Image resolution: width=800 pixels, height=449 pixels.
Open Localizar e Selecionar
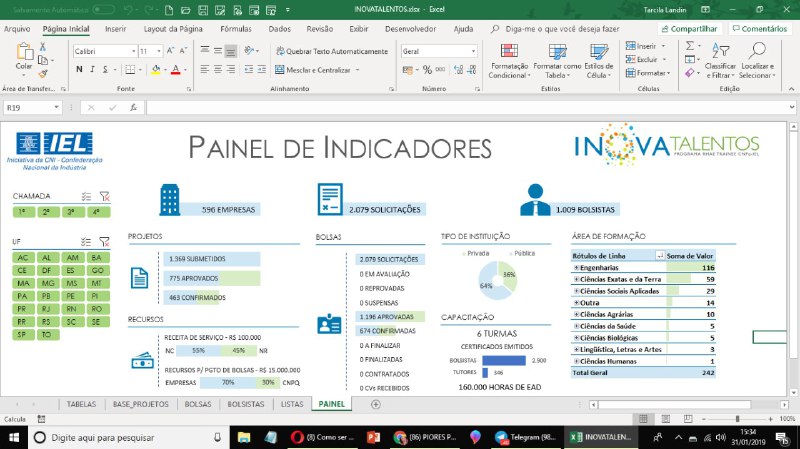coord(757,61)
